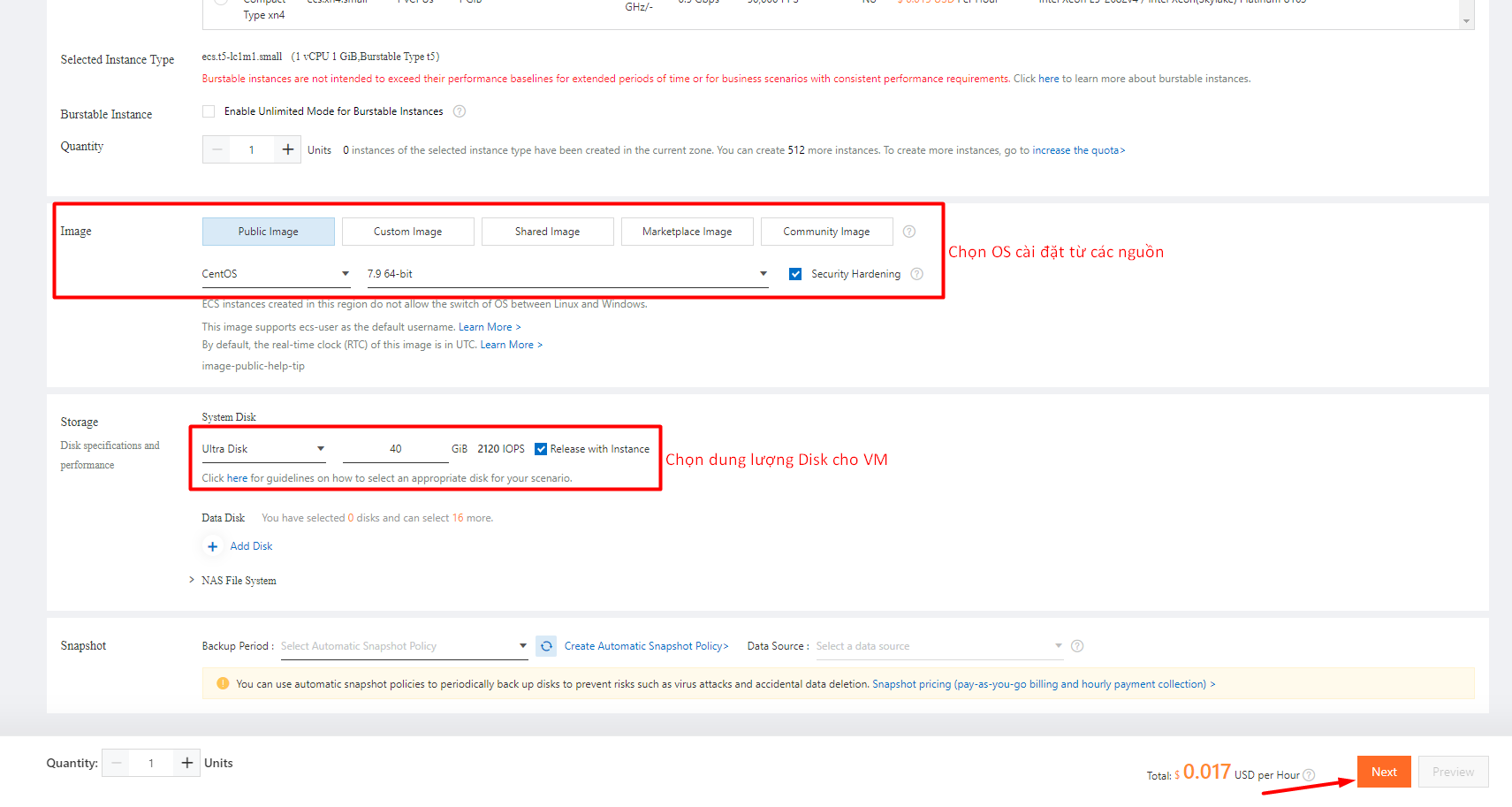Viewport: 1512px width, 807px height.
Task: Open the Ultra Disk type dropdown
Action: click(320, 448)
